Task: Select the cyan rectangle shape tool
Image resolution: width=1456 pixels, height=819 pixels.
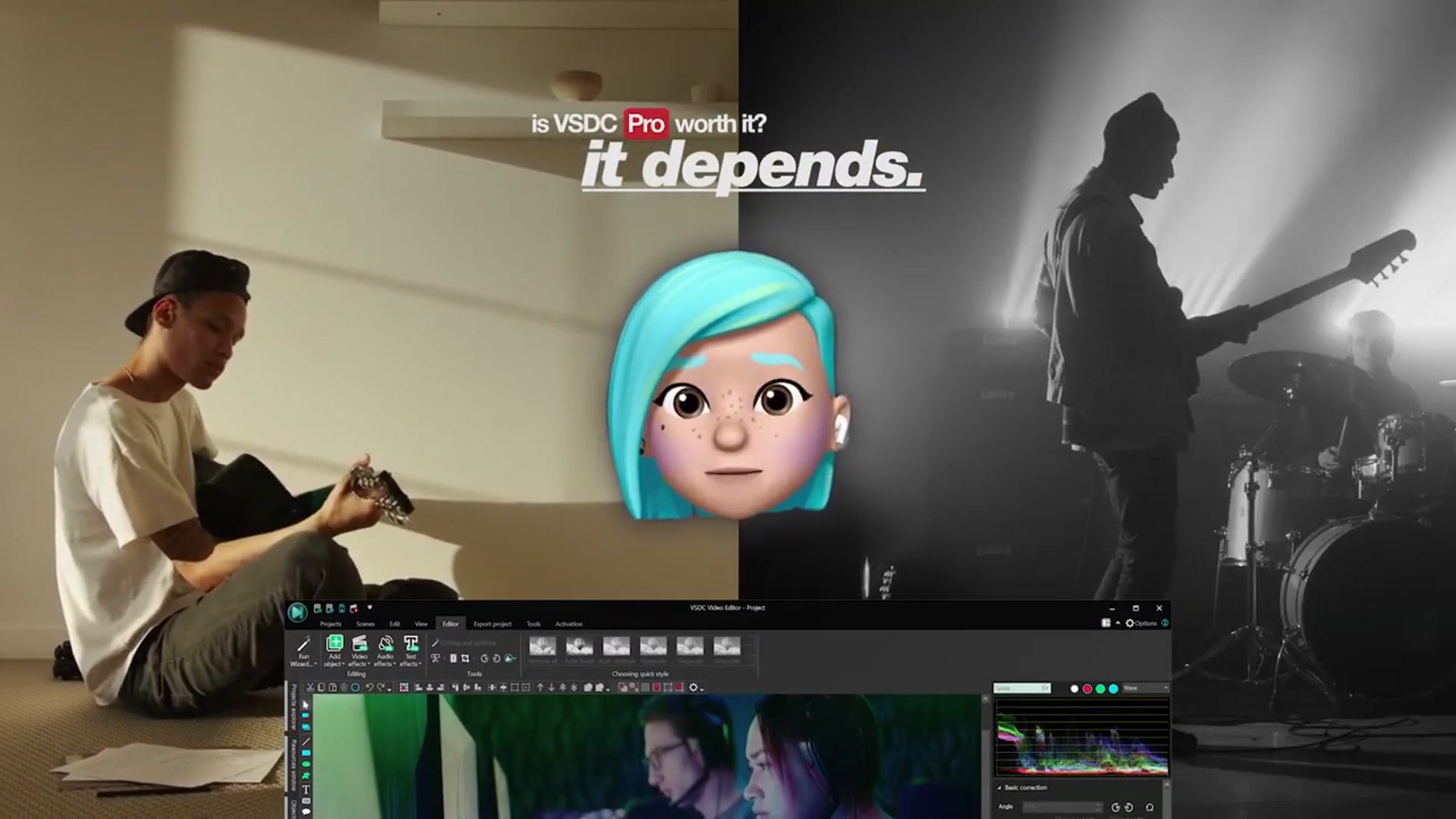Action: pyautogui.click(x=306, y=752)
